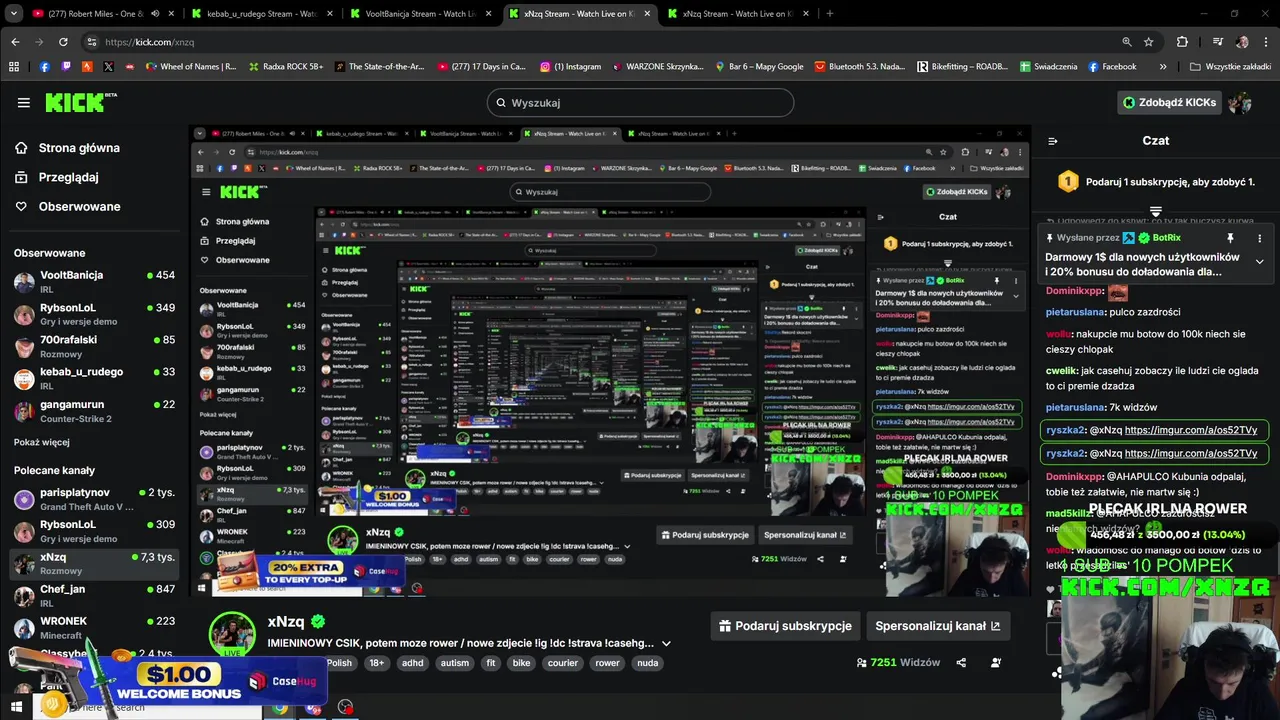Open parisplatynov in recommended channels
Viewport: 1280px width, 720px height.
[95, 499]
